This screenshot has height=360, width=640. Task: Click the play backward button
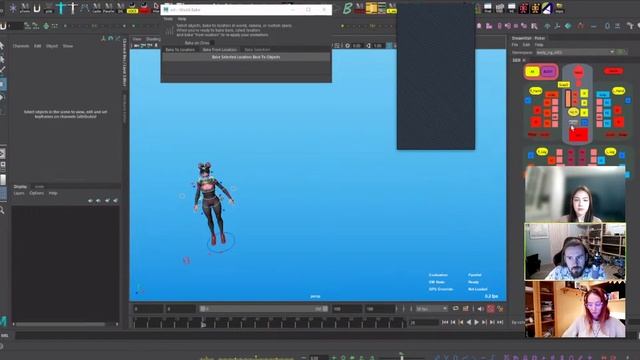469,322
